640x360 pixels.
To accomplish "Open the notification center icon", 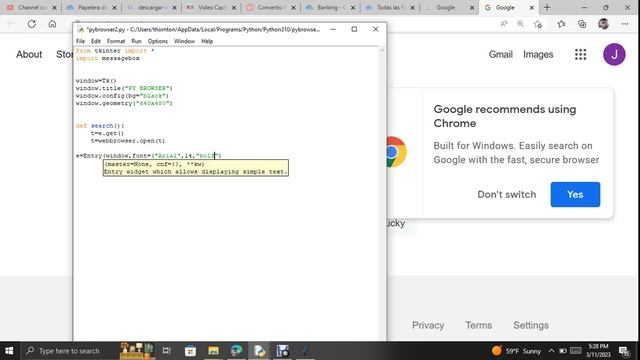I will [x=624, y=351].
